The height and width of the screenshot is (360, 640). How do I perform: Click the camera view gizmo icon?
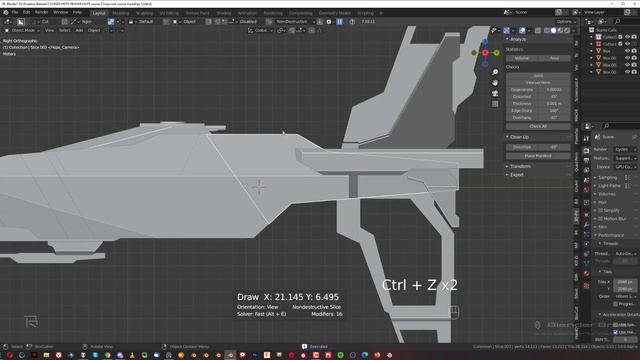[495, 93]
